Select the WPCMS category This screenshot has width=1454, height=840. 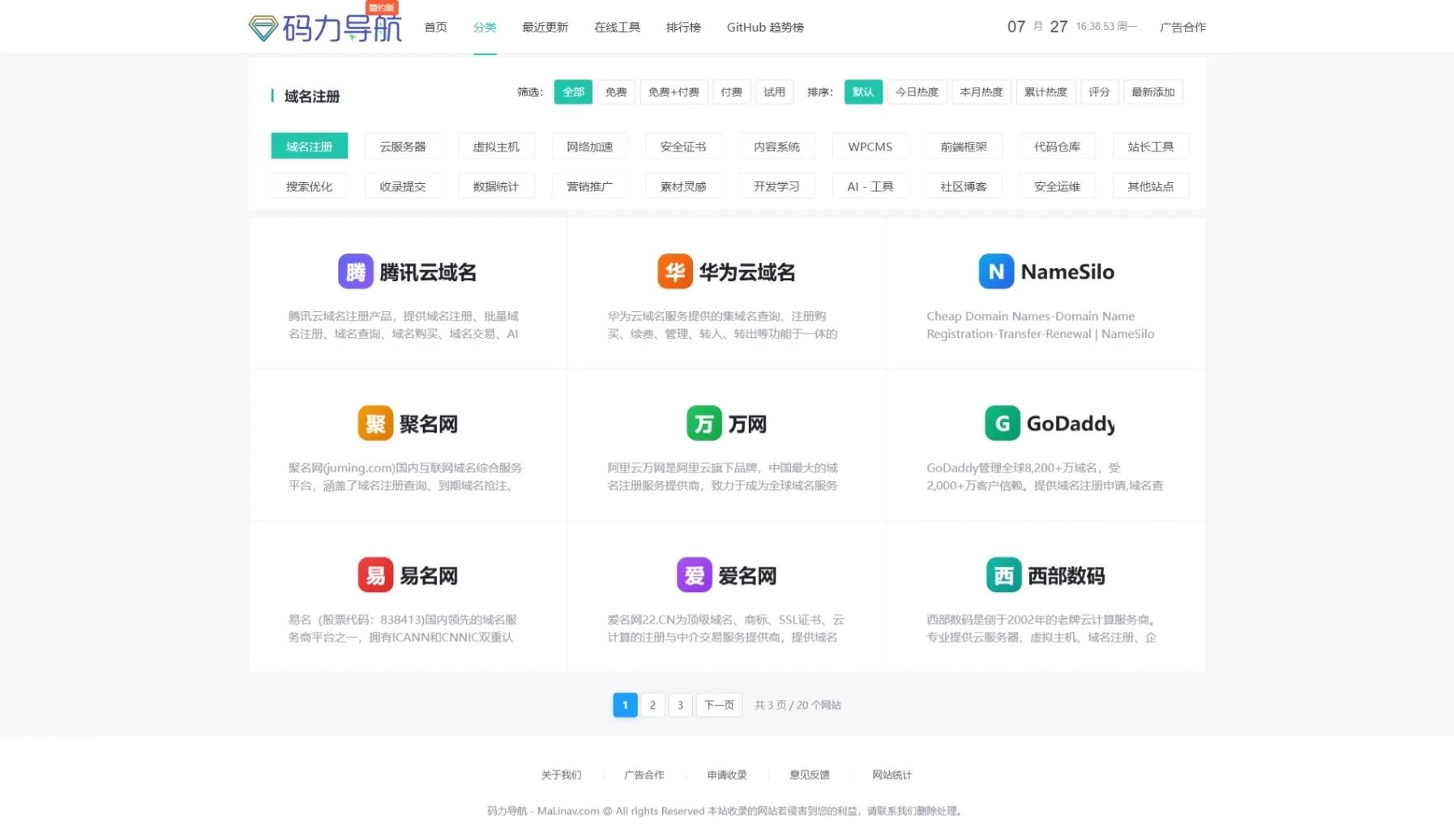coord(870,146)
